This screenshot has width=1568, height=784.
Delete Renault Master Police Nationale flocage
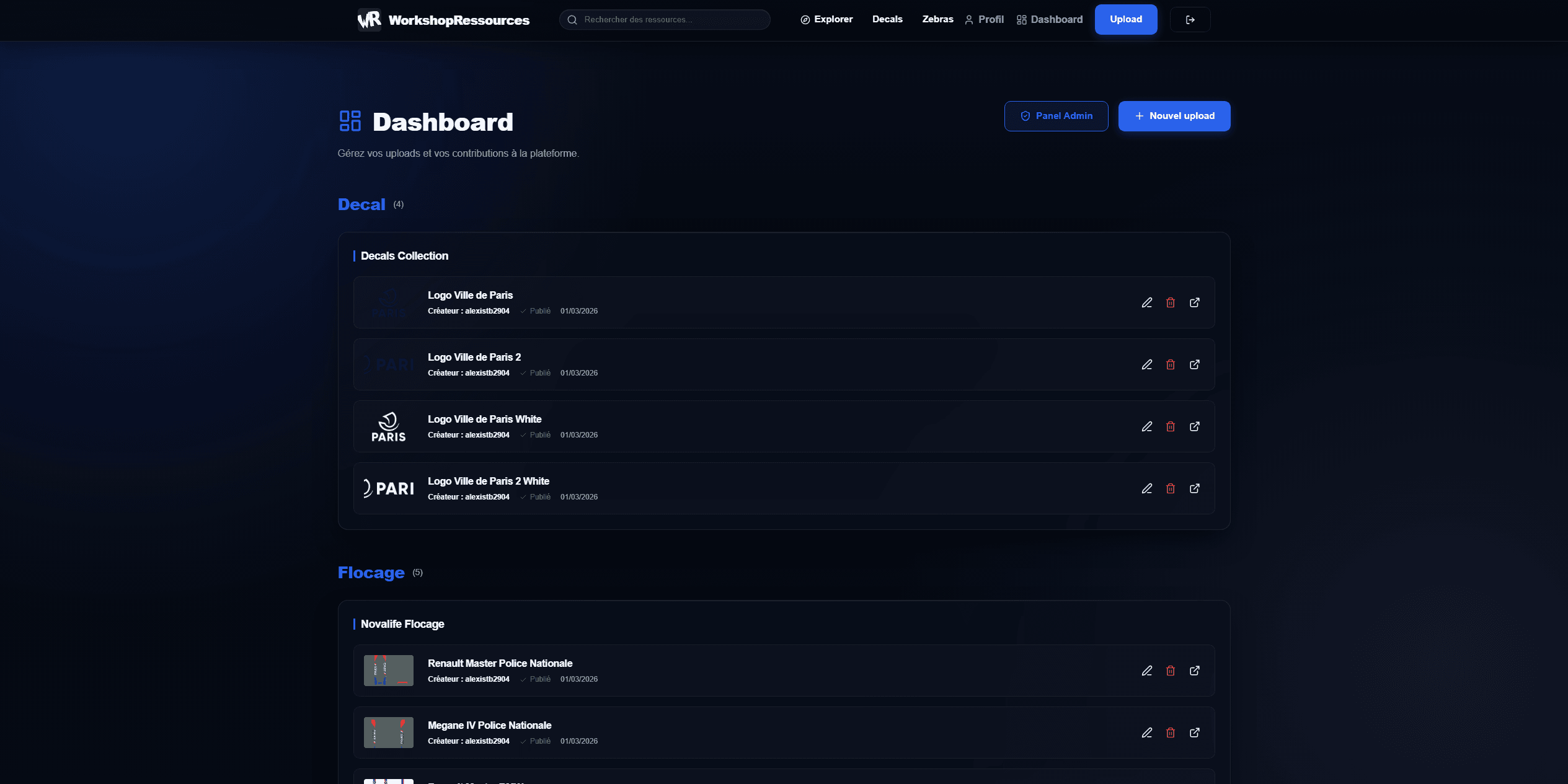coord(1171,671)
